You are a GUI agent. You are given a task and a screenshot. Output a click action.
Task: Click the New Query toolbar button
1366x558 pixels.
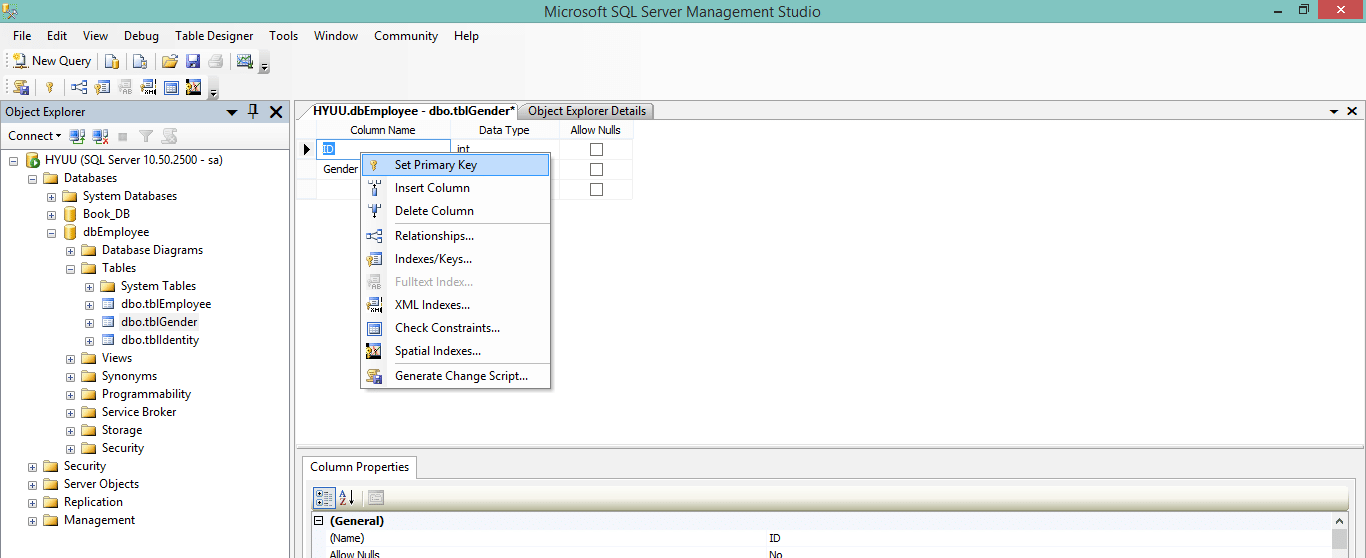tap(51, 61)
